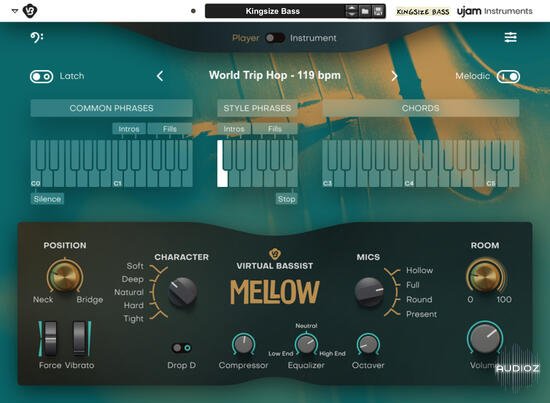Go to next style with right chevron

point(394,76)
